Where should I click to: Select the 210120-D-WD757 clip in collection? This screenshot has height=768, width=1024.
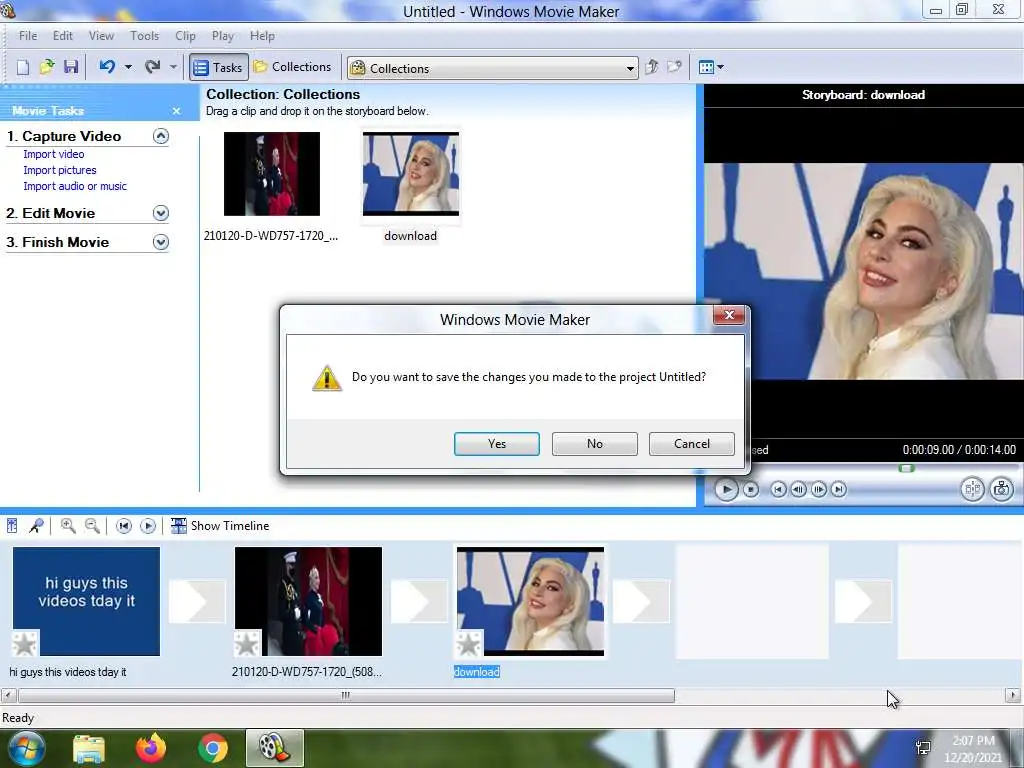[272, 174]
